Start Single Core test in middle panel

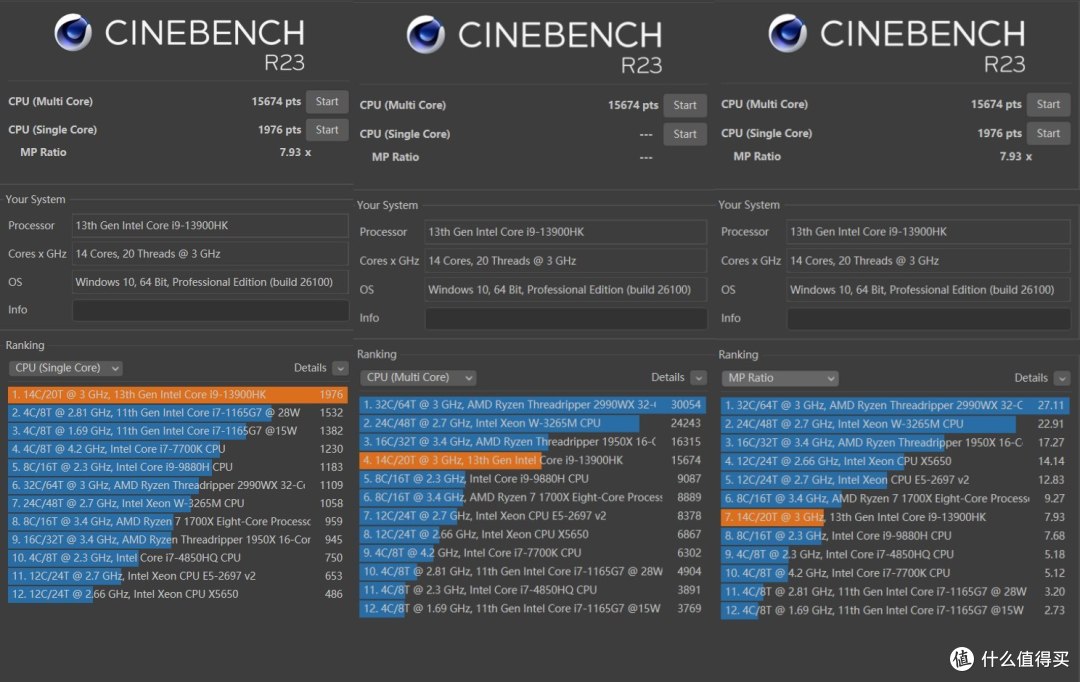click(x=685, y=134)
